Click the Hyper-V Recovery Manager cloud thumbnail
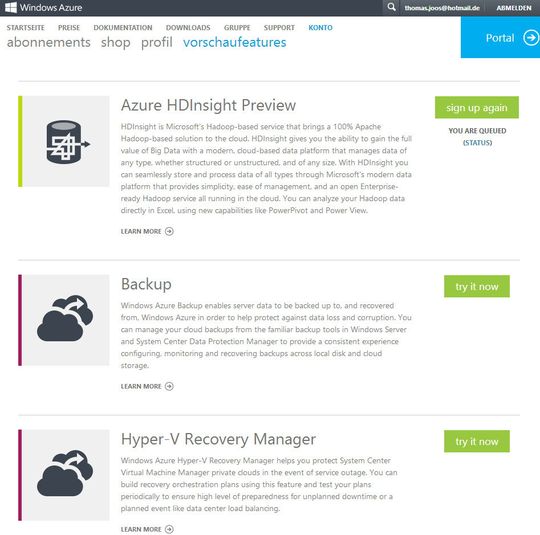The width and height of the screenshot is (540, 535). [65, 474]
